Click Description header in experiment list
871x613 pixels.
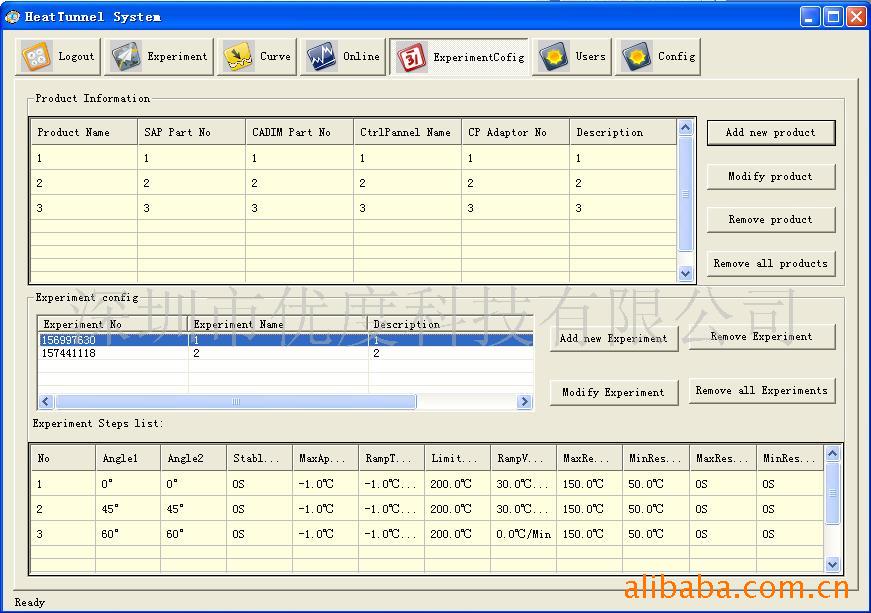450,324
